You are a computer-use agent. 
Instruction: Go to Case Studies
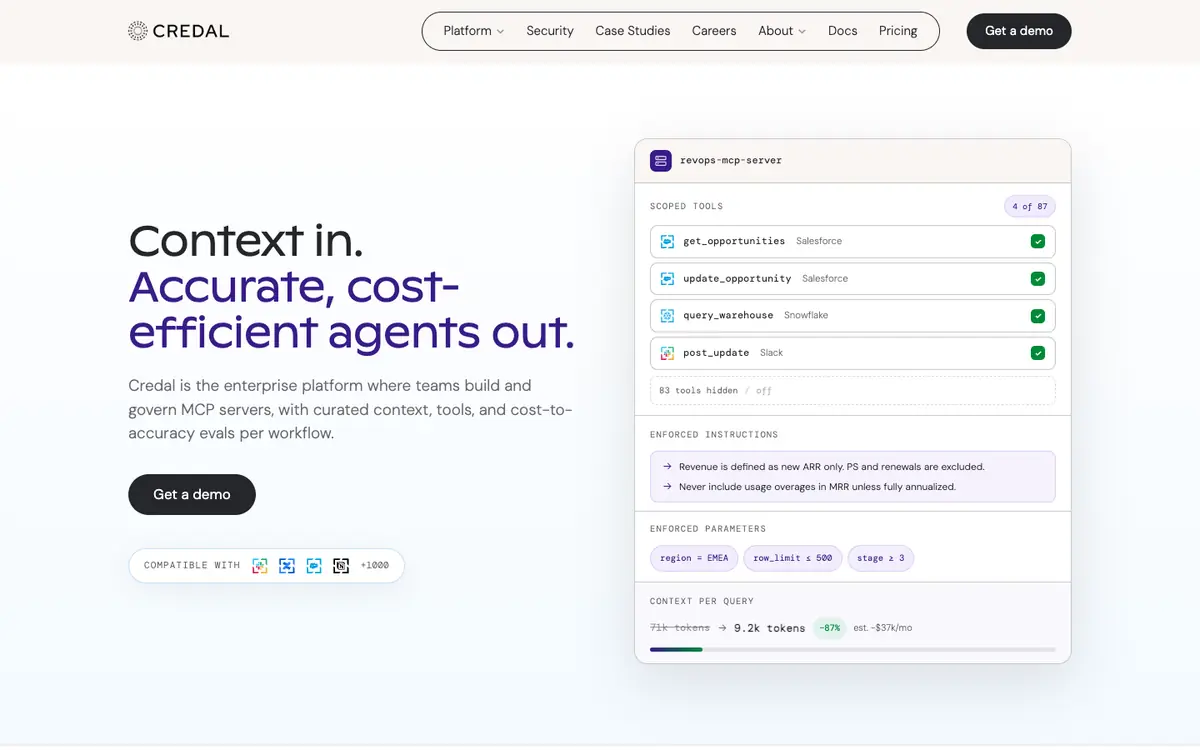coord(633,31)
